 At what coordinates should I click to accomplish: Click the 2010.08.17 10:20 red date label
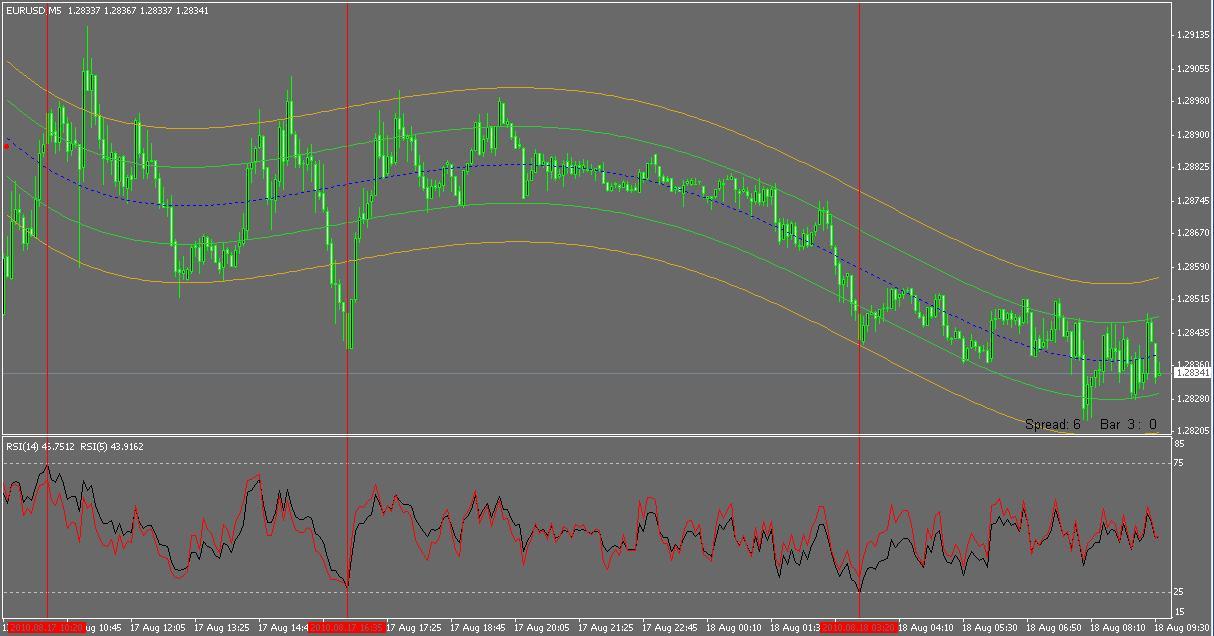tap(46, 628)
